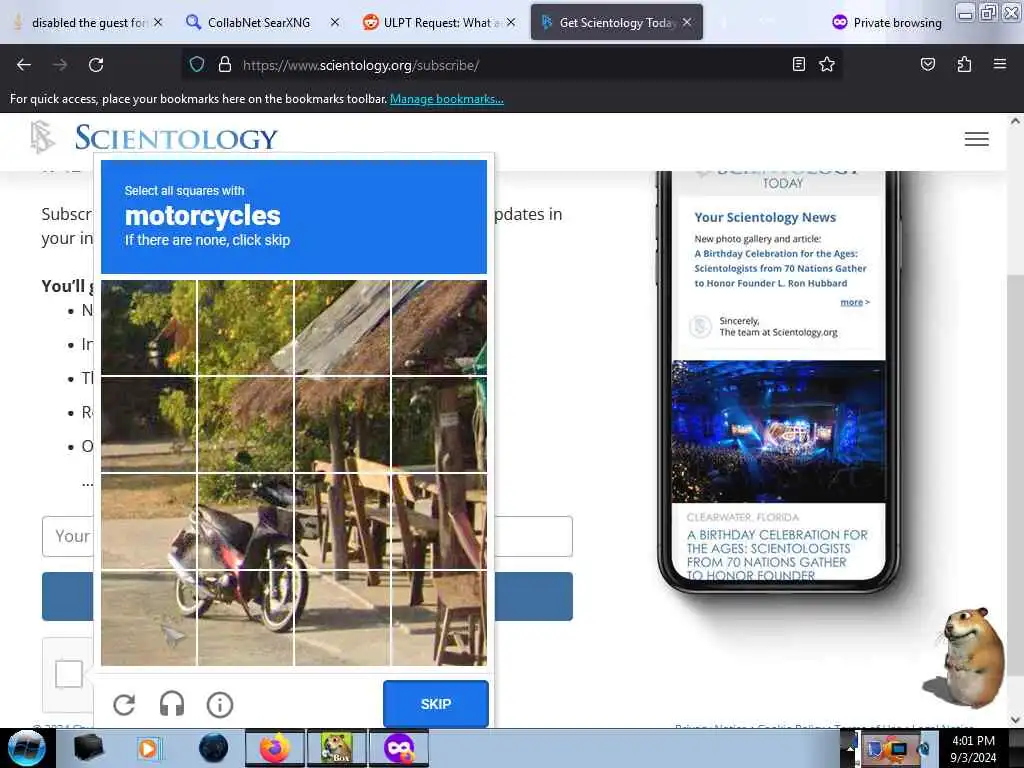Get a new captcha challenge

click(x=124, y=705)
